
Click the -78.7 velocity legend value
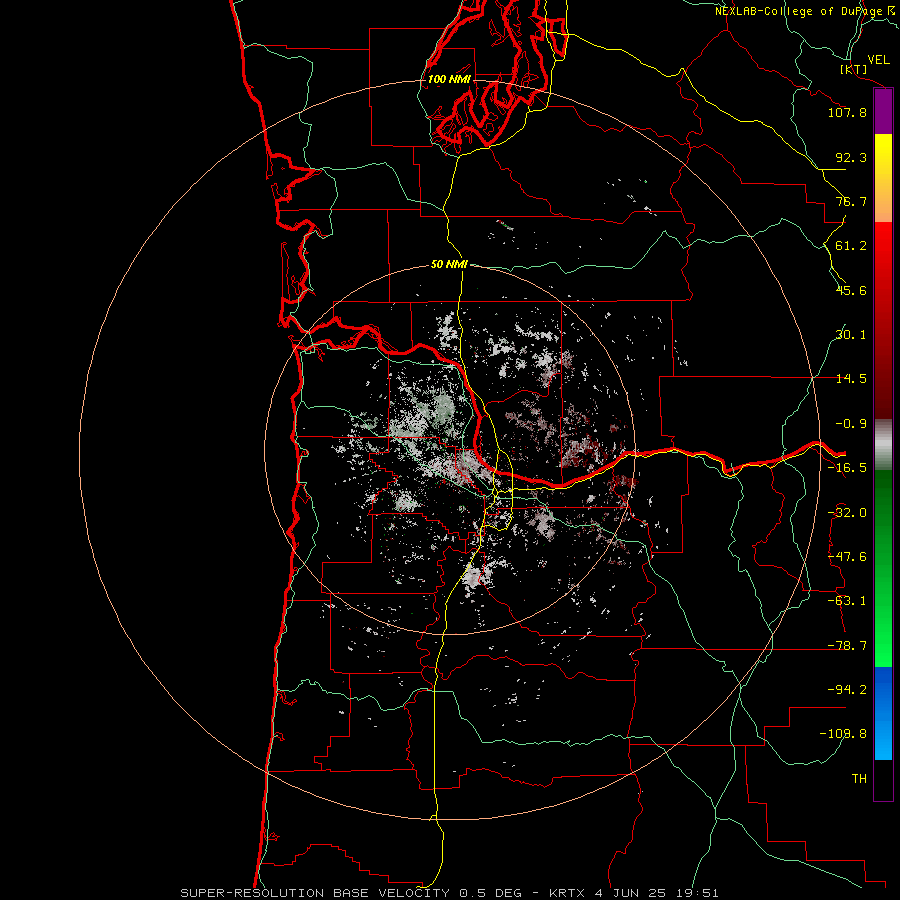coord(847,646)
